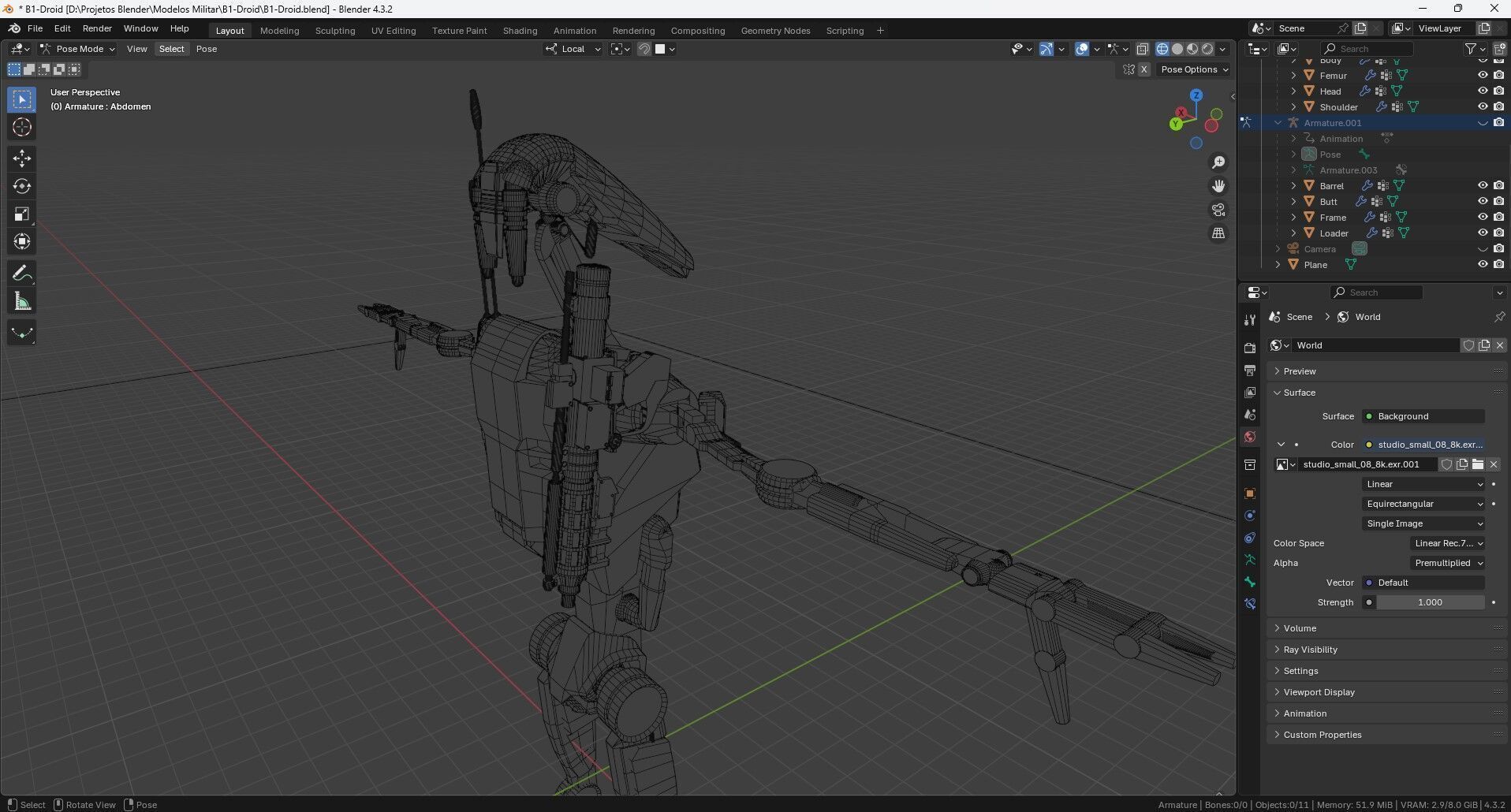Switch to the Shading workspace tab
This screenshot has height=812, width=1511.
520,31
